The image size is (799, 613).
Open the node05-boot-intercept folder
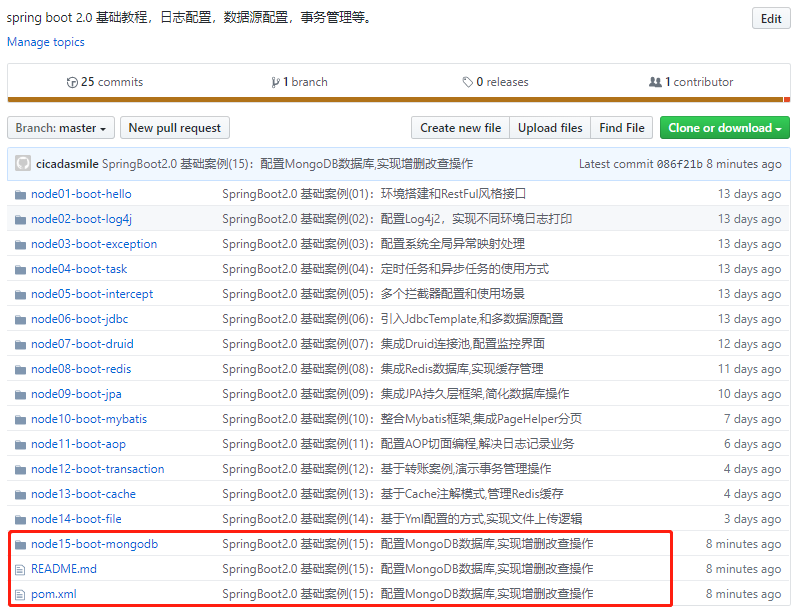92,294
